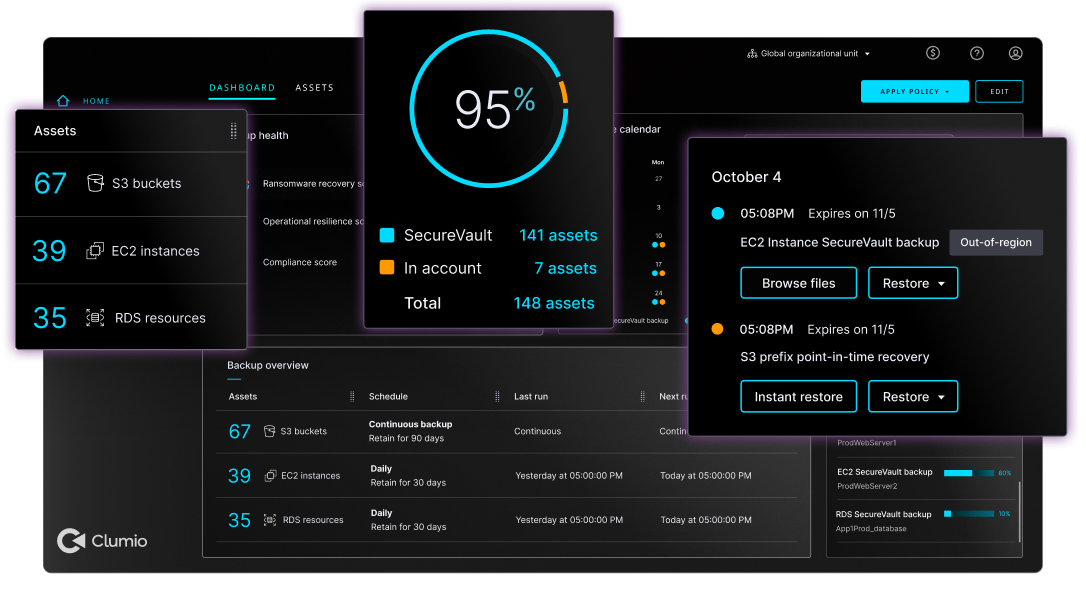Click the Browse files button
1086x595 pixels.
coord(798,283)
